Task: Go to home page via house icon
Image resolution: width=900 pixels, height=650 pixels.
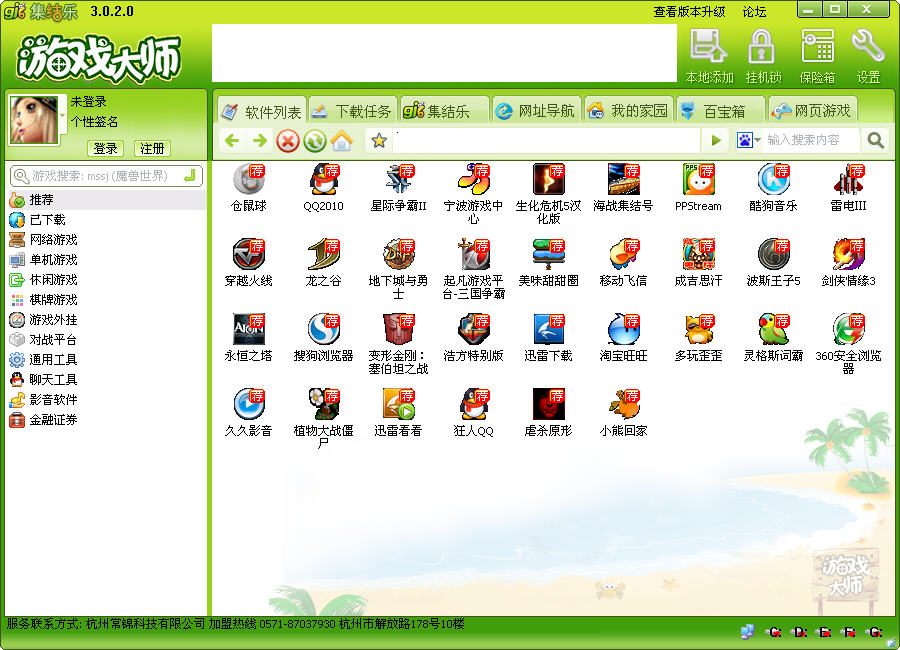Action: tap(342, 141)
